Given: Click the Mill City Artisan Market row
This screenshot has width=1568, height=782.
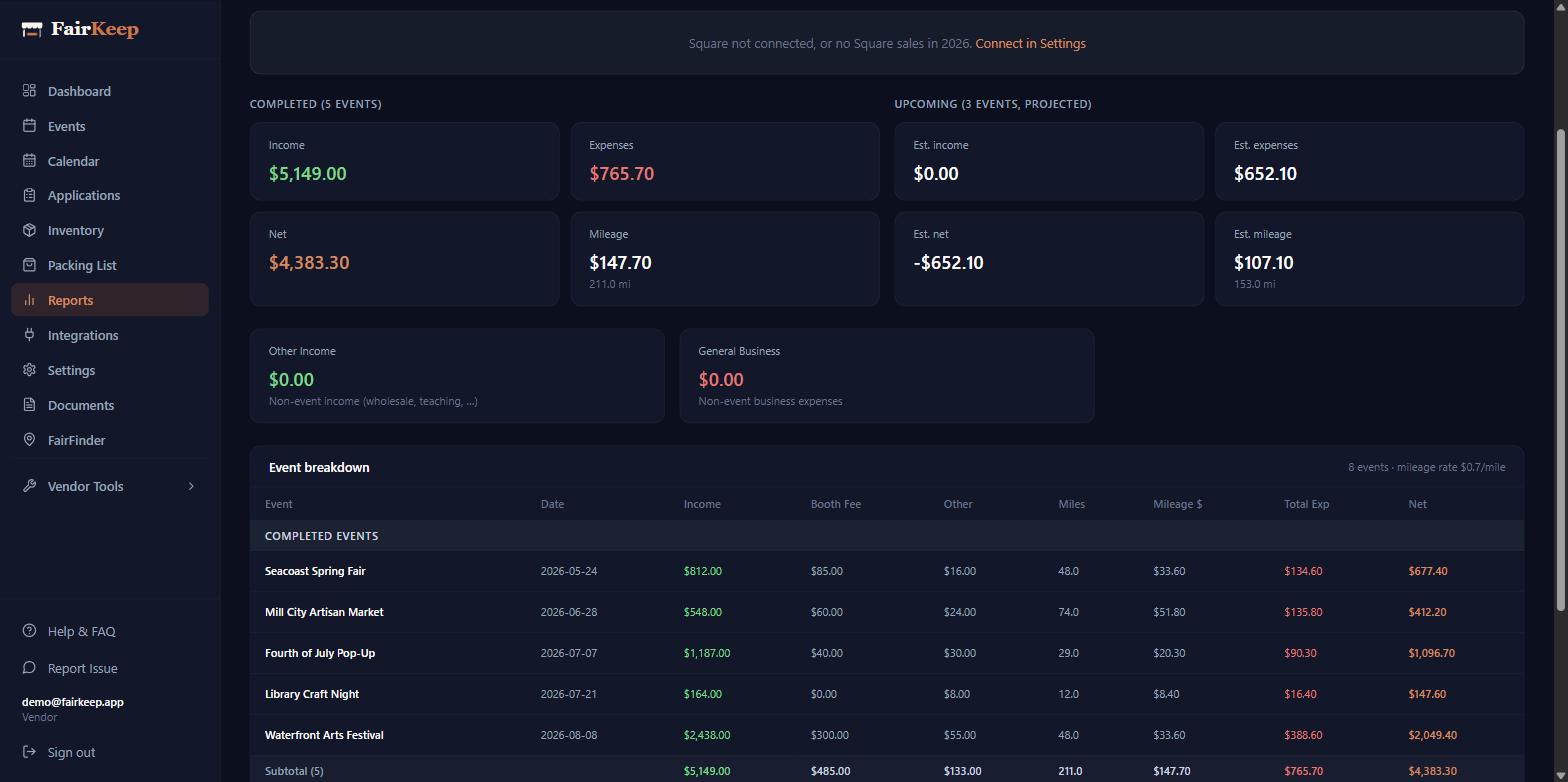Looking at the screenshot, I should [x=887, y=612].
